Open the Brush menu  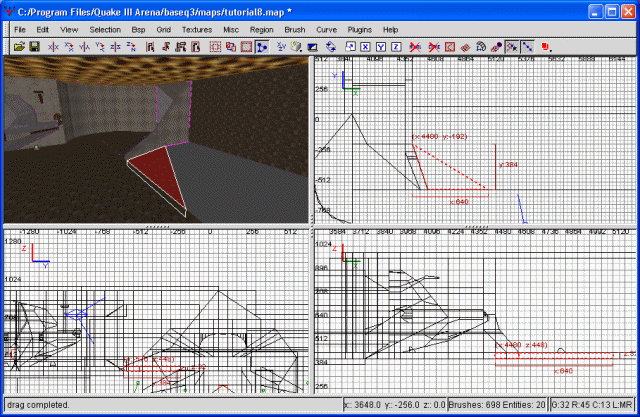point(295,29)
